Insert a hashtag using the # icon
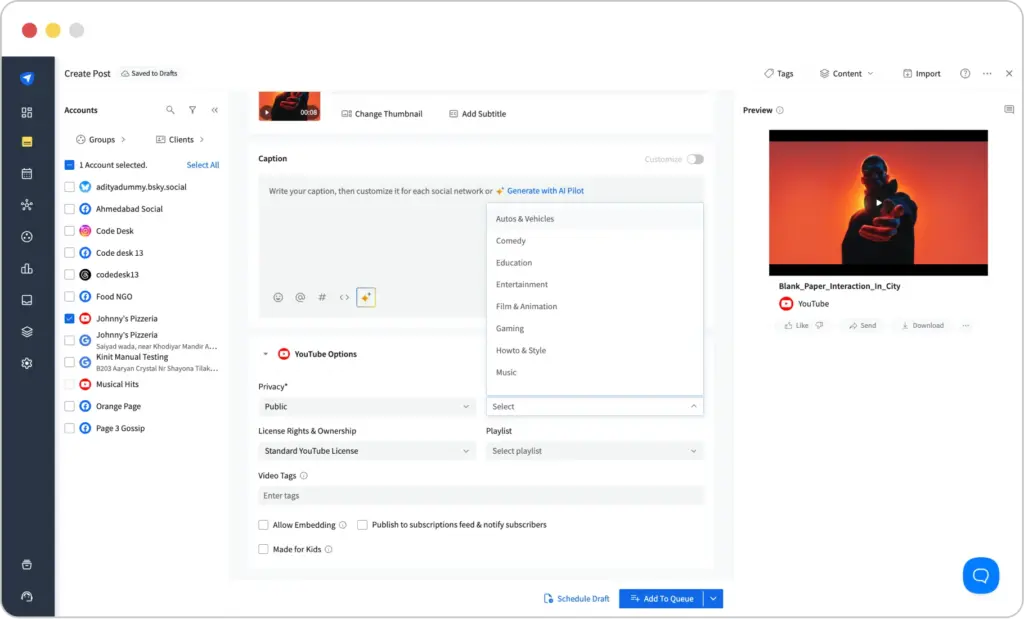 (322, 297)
